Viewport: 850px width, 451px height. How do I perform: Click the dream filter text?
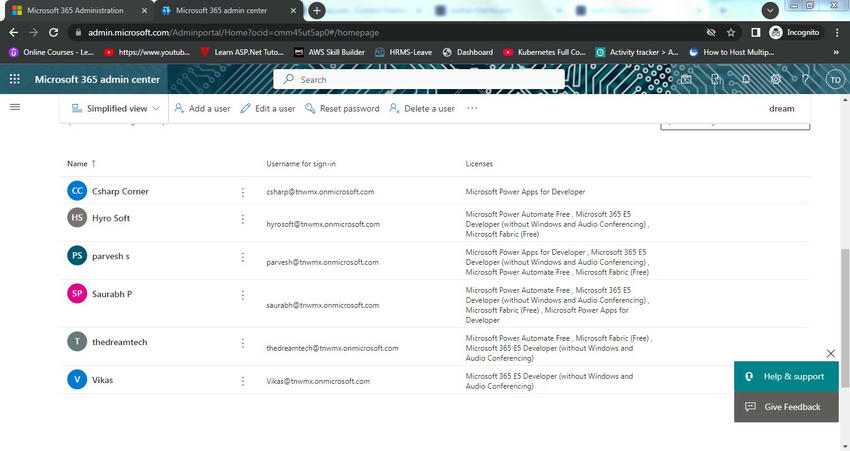coord(781,108)
